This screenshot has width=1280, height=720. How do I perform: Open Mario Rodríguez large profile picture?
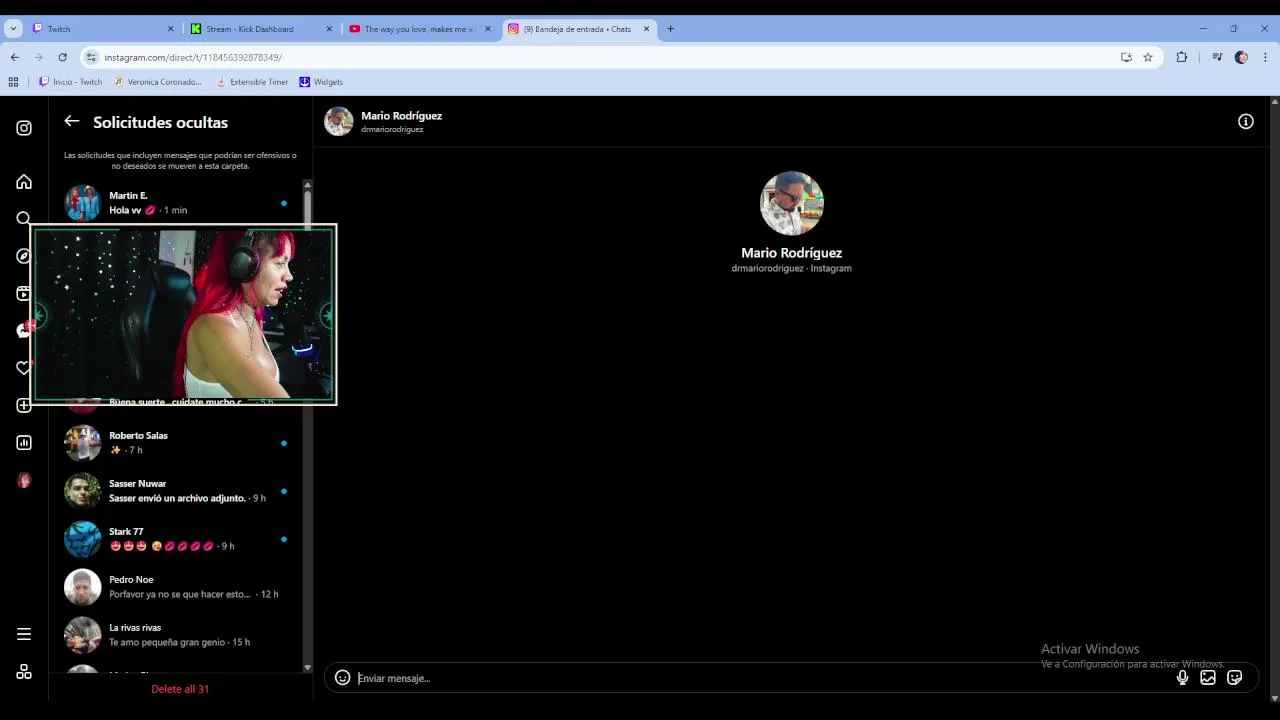click(791, 204)
